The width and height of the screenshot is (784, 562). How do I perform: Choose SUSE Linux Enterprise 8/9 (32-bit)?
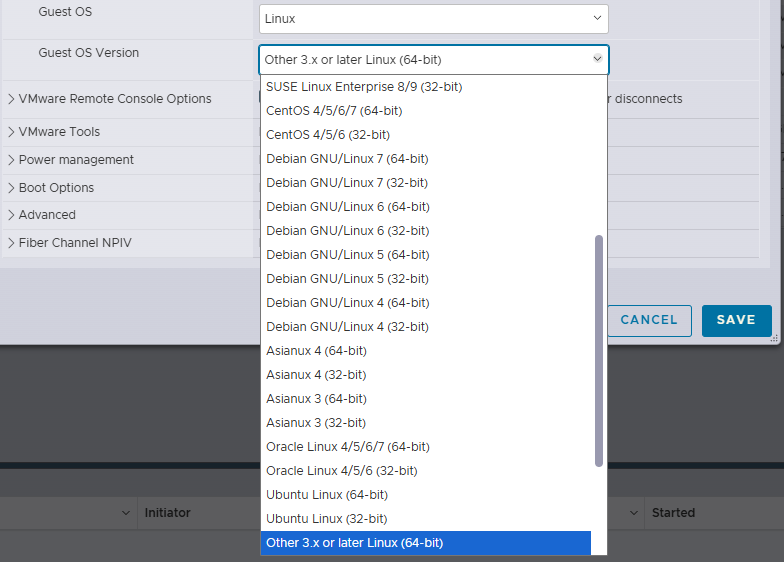pos(426,86)
